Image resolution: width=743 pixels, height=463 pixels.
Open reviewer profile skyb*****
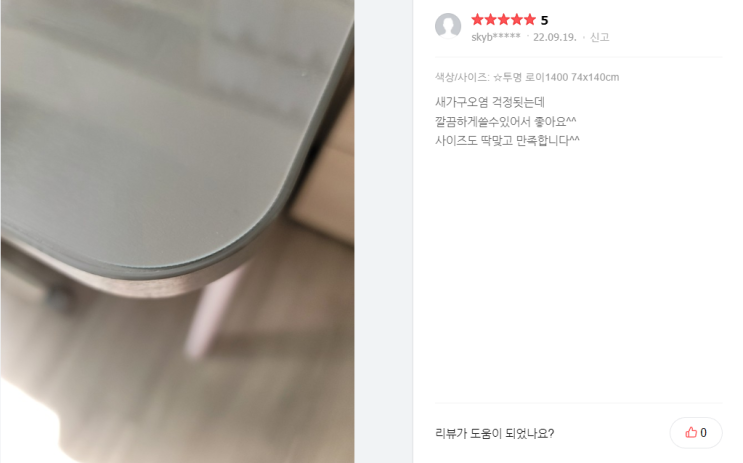(x=496, y=37)
